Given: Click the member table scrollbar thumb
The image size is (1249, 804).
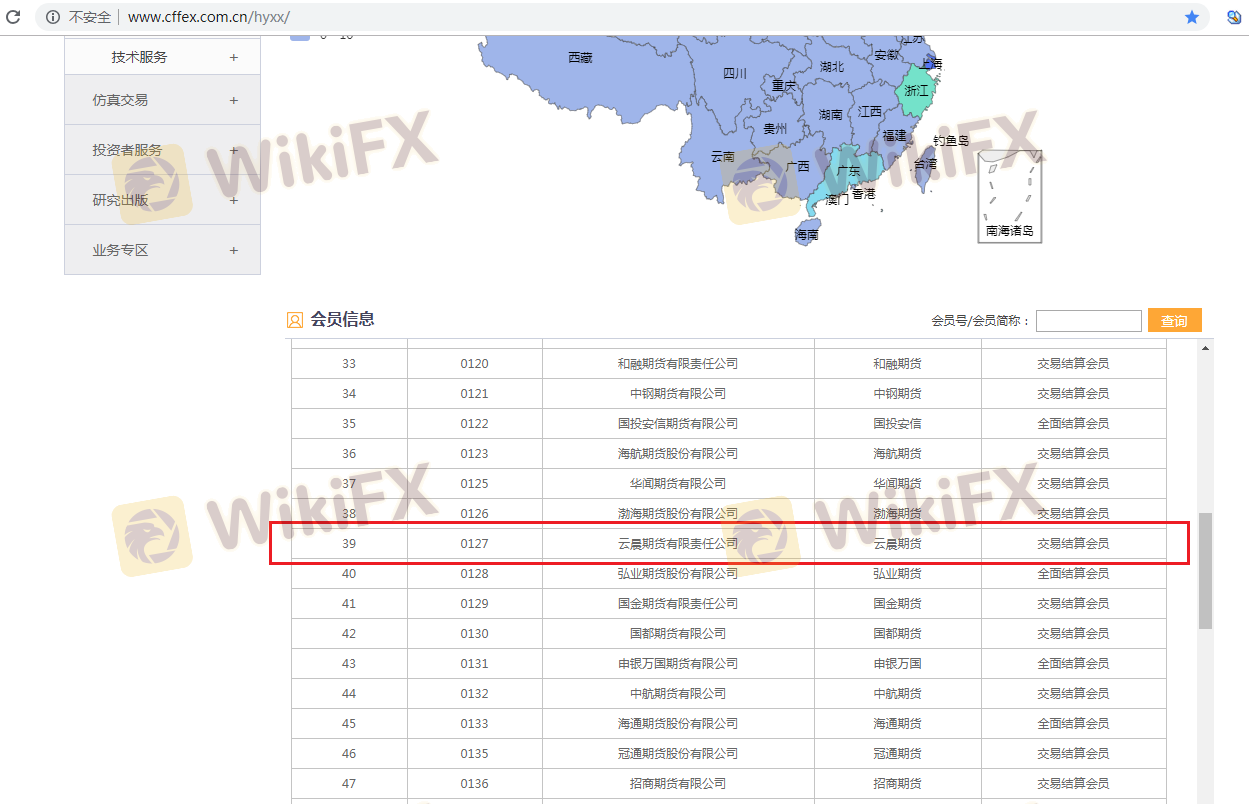Looking at the screenshot, I should pos(1205,570).
